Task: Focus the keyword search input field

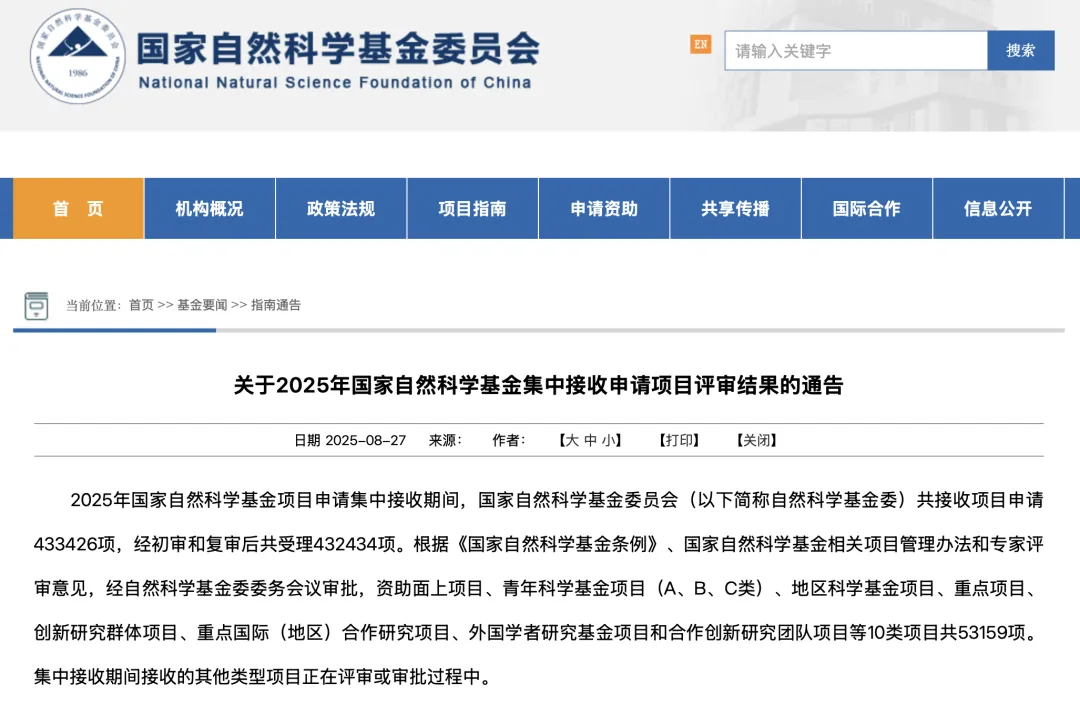Action: pos(855,51)
